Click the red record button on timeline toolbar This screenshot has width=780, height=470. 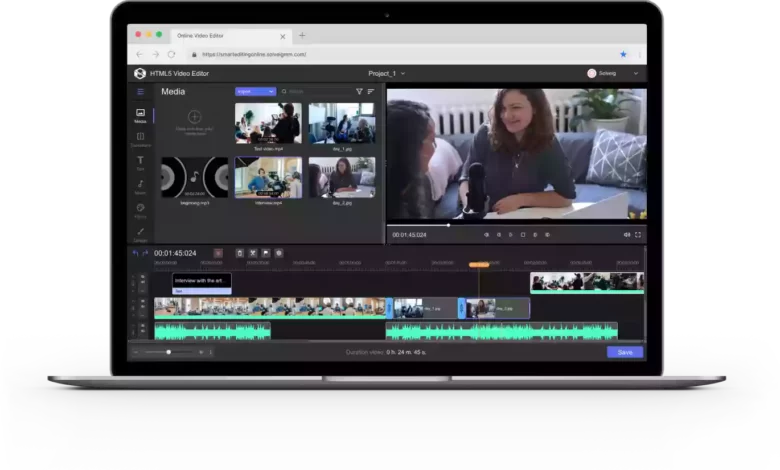pyautogui.click(x=218, y=253)
